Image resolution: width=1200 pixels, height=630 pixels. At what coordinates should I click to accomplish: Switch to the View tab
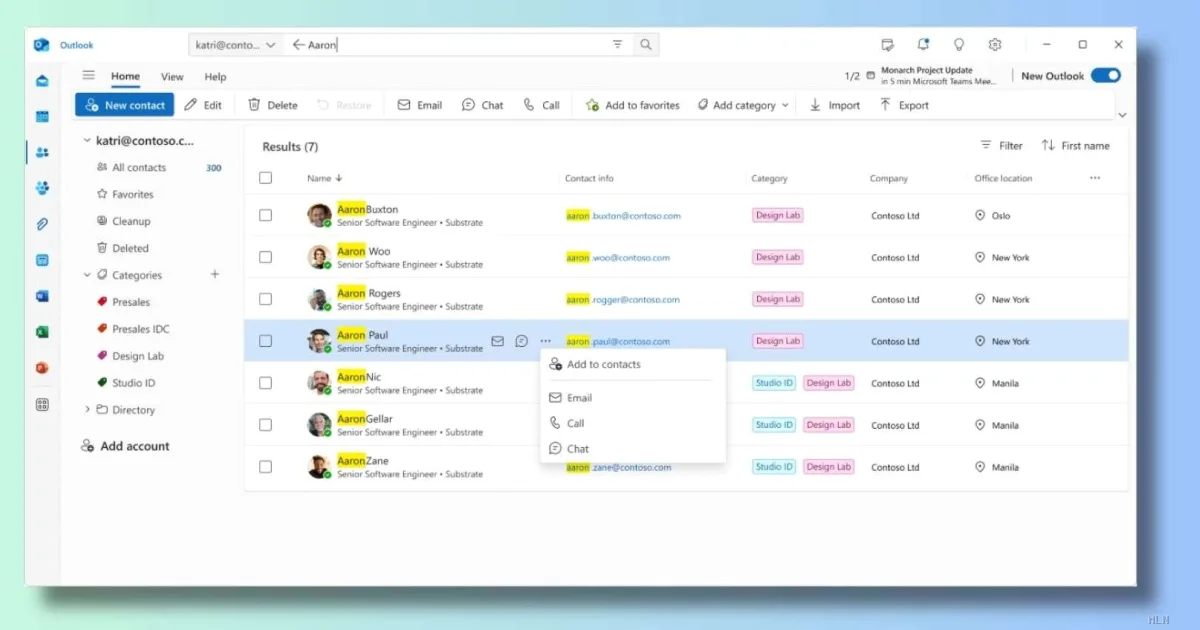(x=172, y=77)
